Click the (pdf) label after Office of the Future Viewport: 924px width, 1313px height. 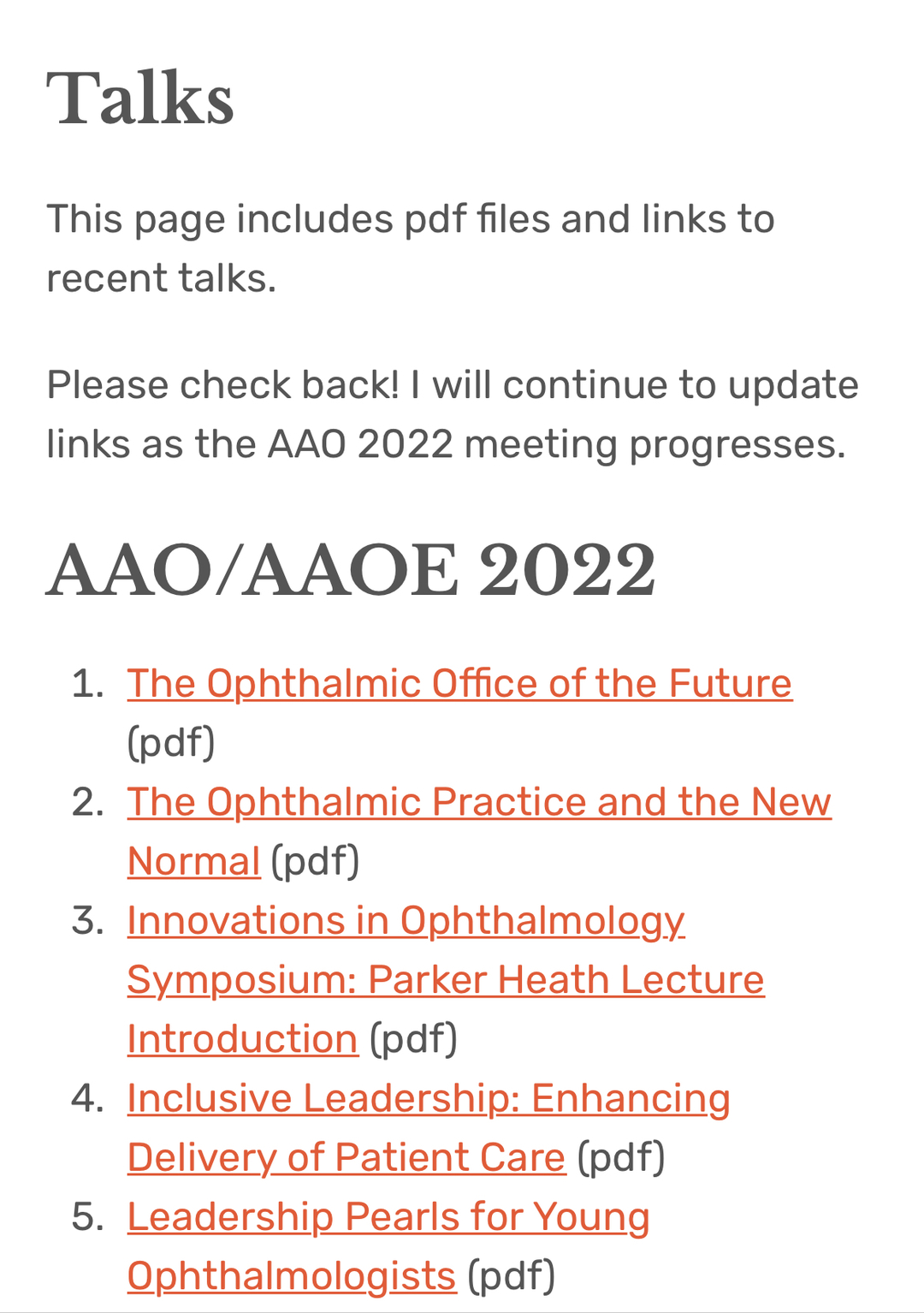tap(171, 742)
